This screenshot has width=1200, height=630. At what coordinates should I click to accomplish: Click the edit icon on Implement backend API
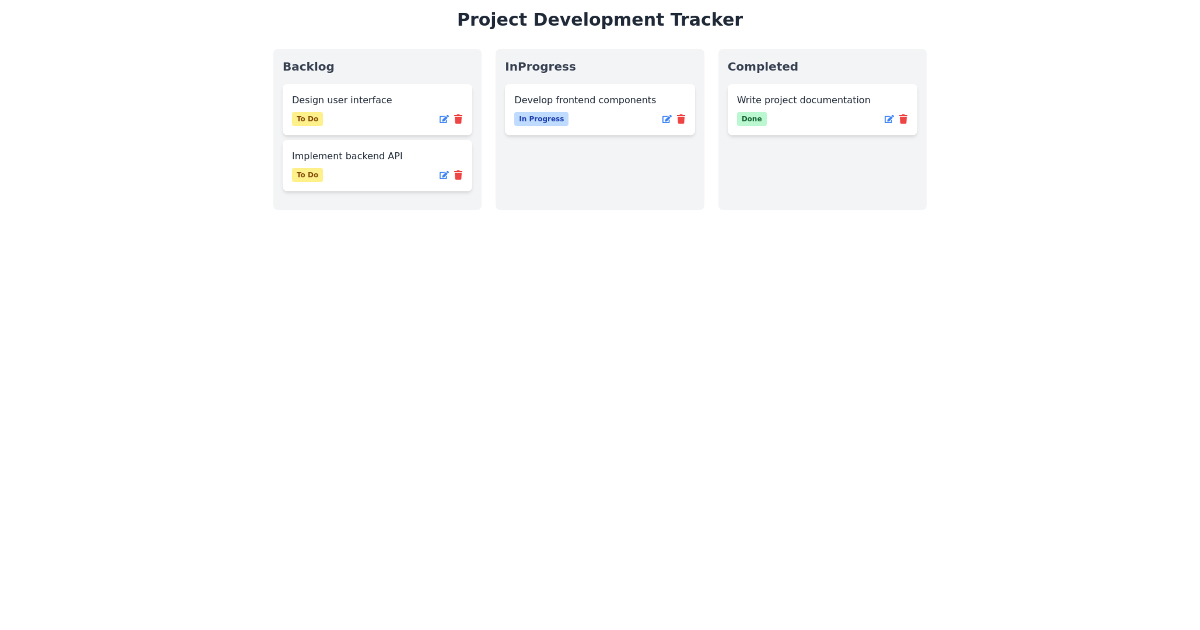point(443,175)
